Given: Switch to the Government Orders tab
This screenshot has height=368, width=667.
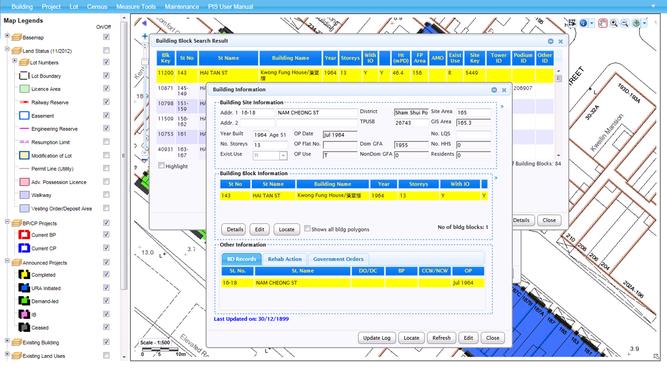Looking at the screenshot, I should pos(338,259).
